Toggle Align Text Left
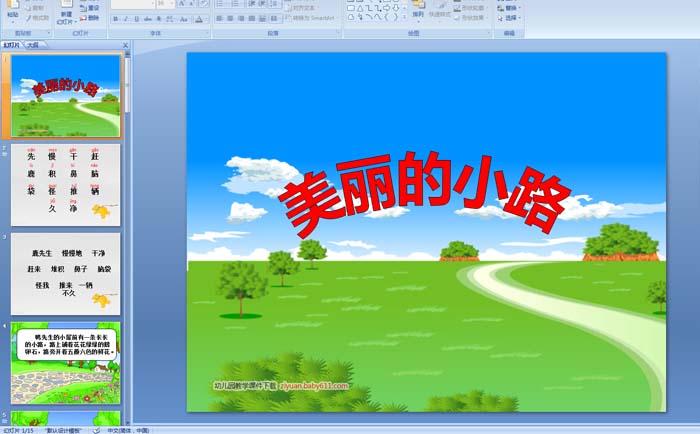 (x=219, y=19)
